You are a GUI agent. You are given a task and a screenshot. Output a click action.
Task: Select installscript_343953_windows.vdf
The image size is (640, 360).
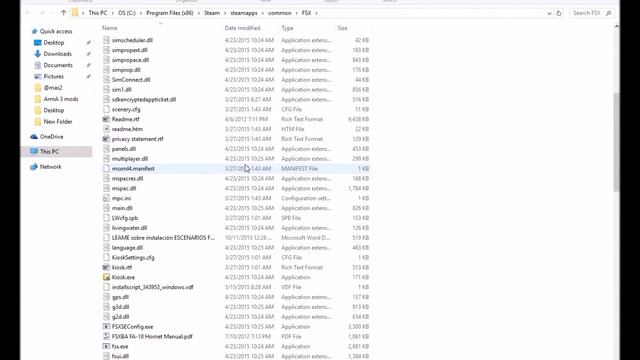pos(153,287)
